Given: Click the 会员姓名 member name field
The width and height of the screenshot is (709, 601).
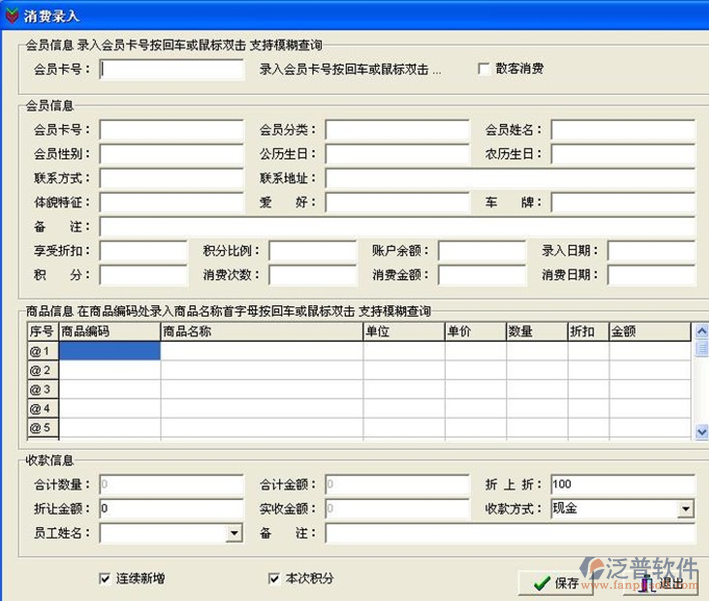Looking at the screenshot, I should (x=621, y=130).
